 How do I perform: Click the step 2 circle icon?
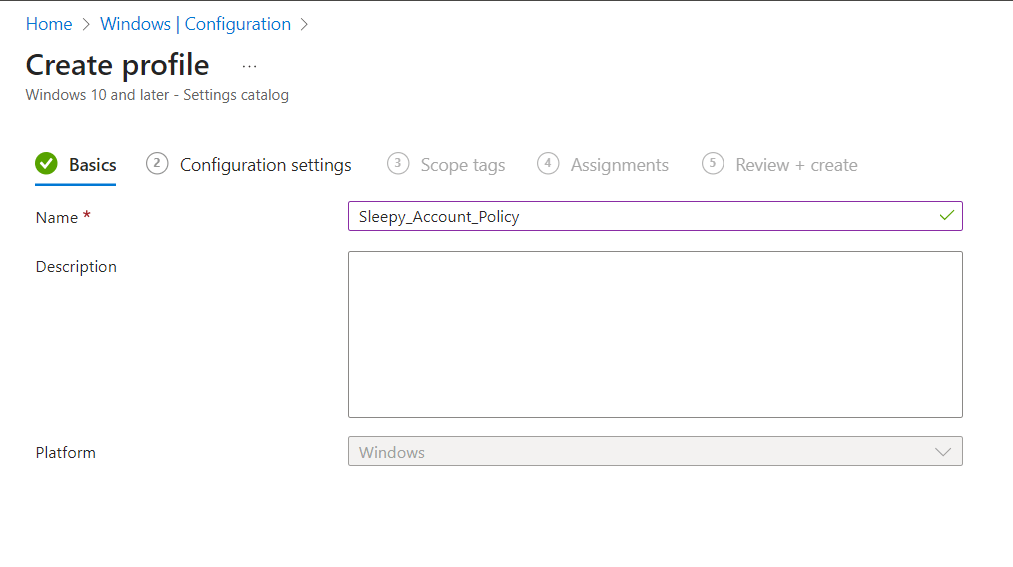click(157, 164)
